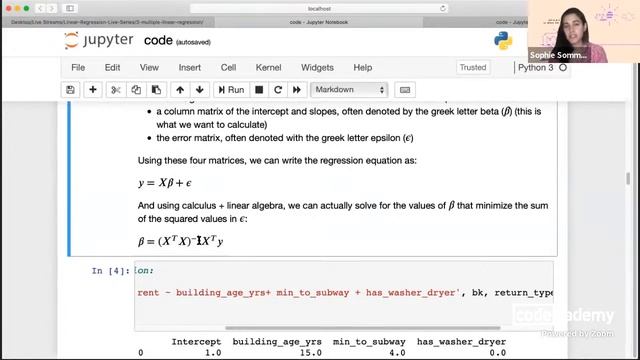Click the beta matrix solution formula
640x360 pixels.
[x=180, y=241]
